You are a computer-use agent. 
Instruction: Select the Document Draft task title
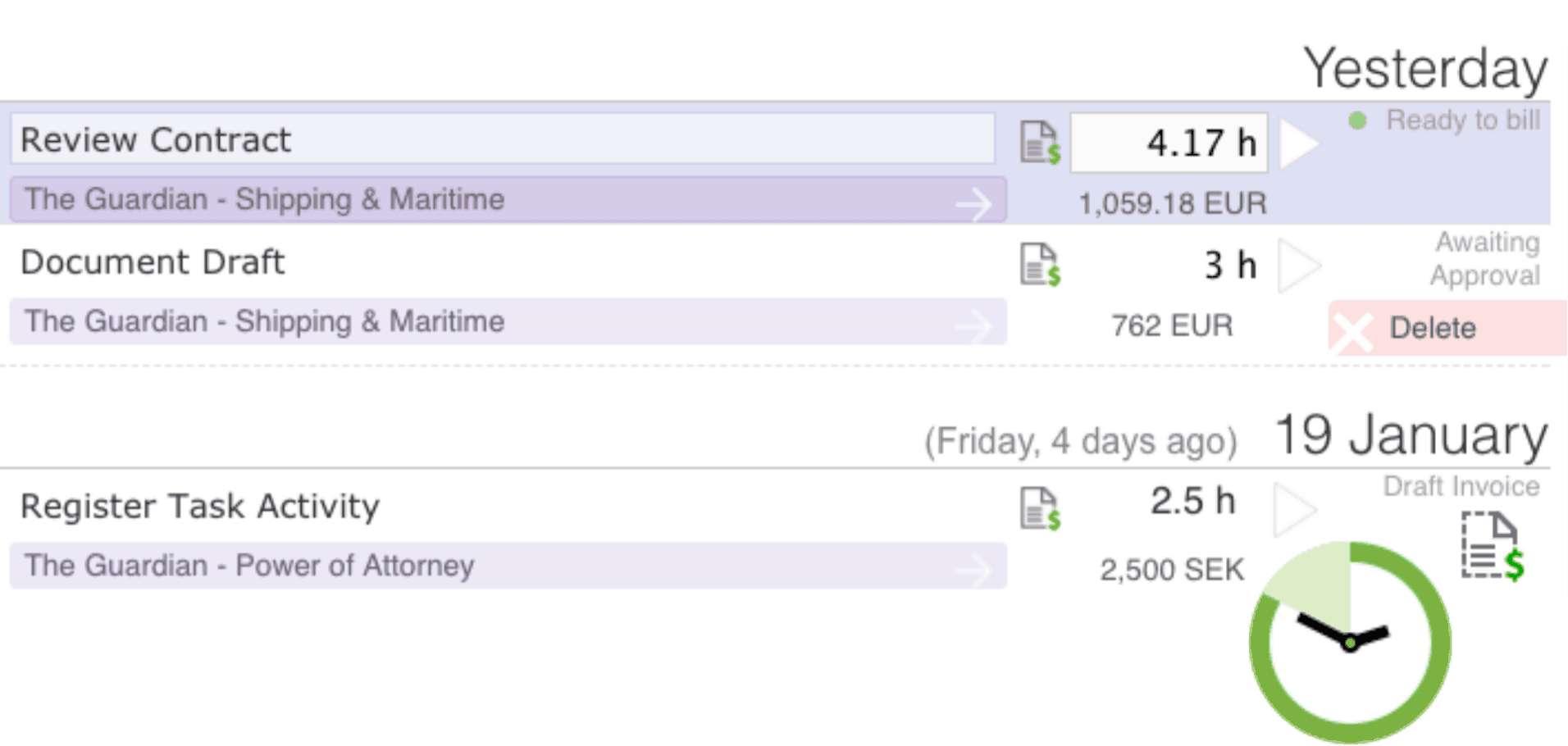pyautogui.click(x=153, y=262)
